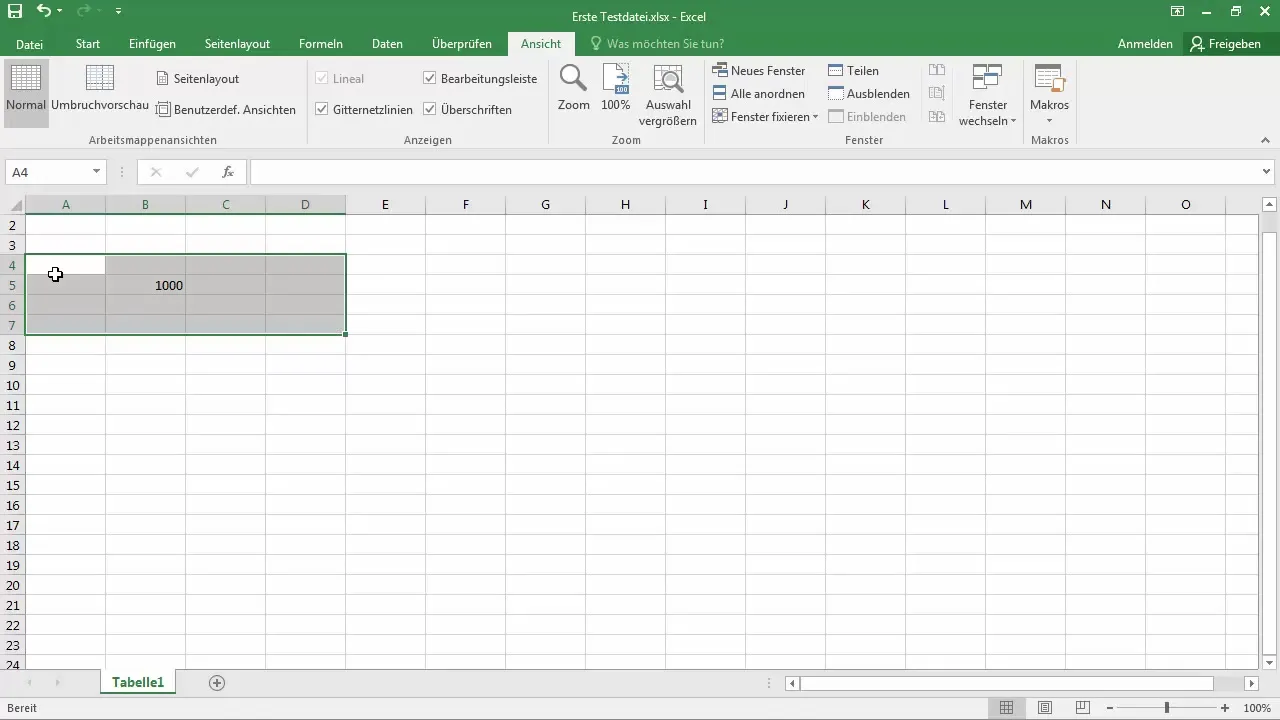Viewport: 1280px width, 720px height.
Task: Select Seitenlayout view button
Action: click(198, 78)
